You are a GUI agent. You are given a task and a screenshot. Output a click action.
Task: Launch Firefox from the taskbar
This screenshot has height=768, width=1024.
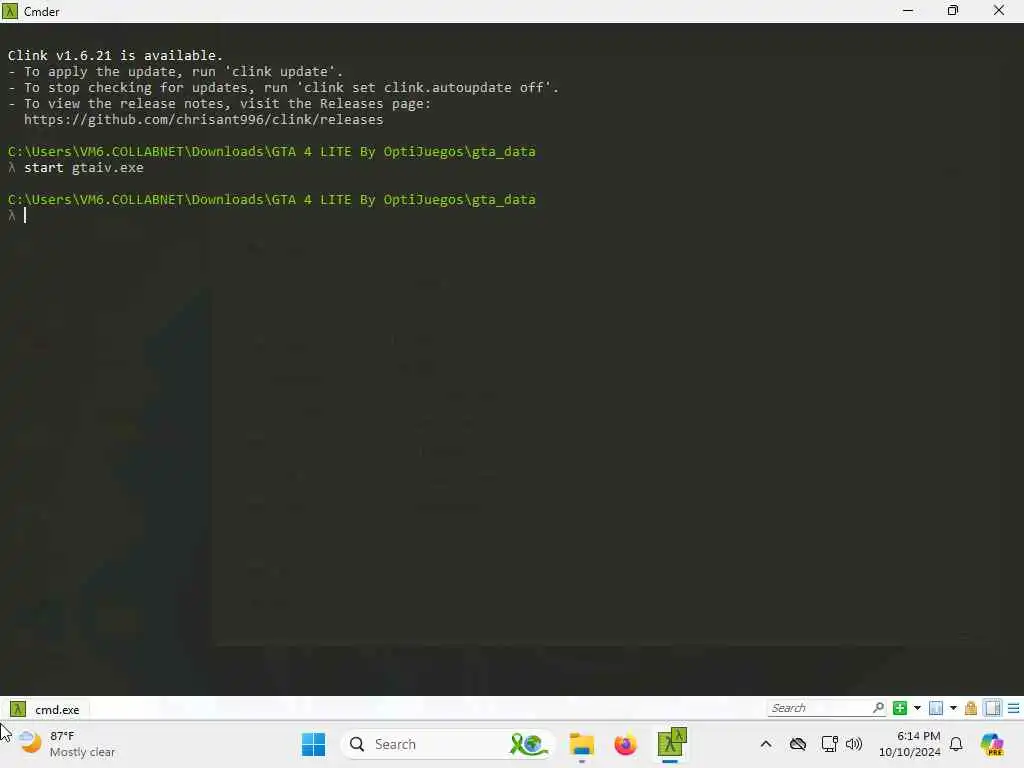pyautogui.click(x=626, y=744)
